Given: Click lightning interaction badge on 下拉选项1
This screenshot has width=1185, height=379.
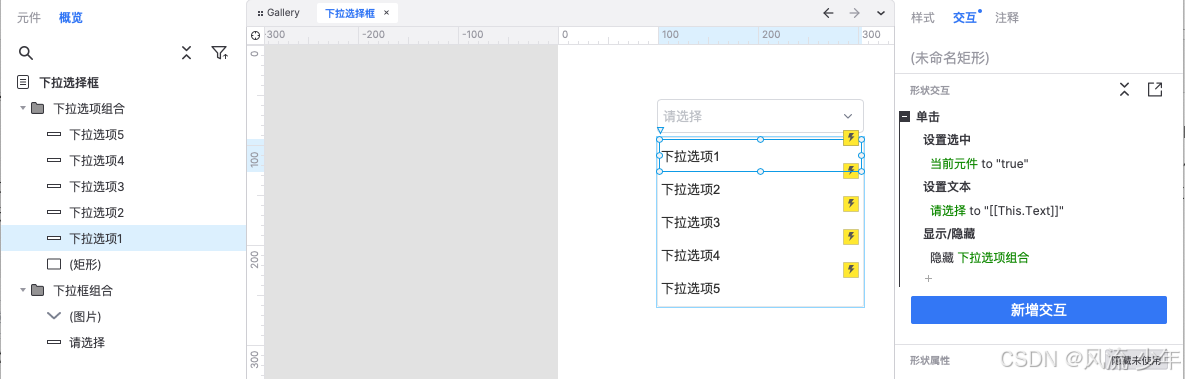Looking at the screenshot, I should click(x=851, y=137).
